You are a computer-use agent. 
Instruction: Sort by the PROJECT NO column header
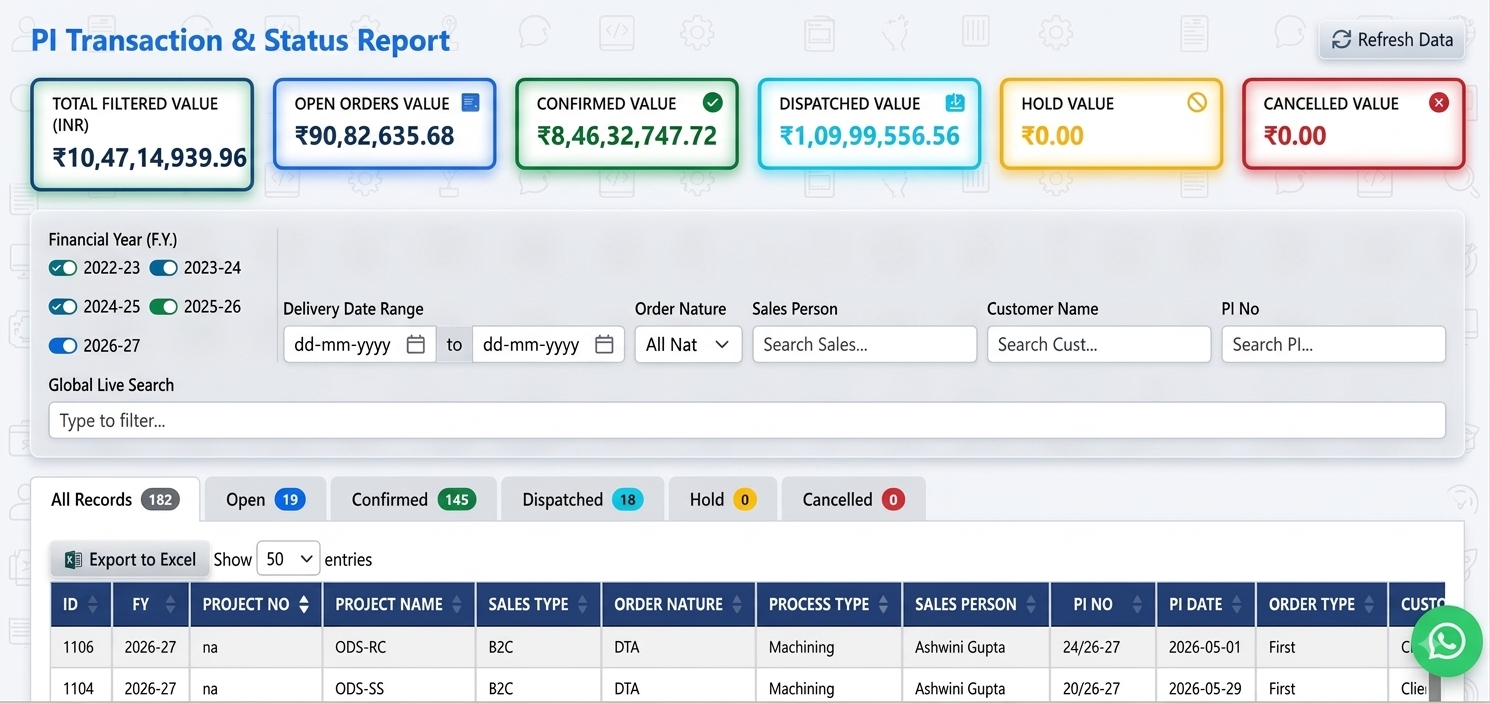tap(256, 605)
